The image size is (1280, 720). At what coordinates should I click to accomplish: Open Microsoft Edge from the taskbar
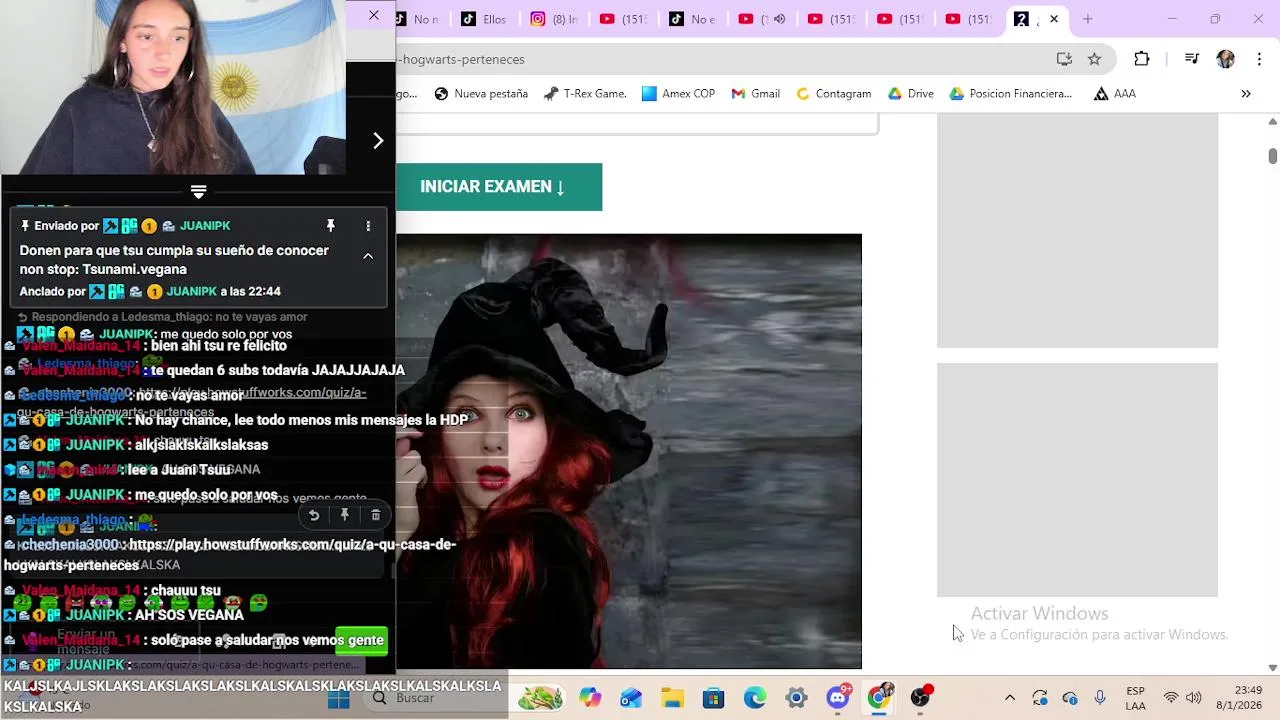point(755,698)
